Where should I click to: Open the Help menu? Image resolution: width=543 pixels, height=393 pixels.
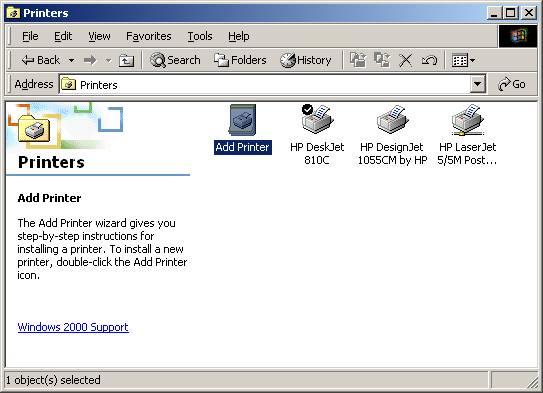click(x=239, y=36)
